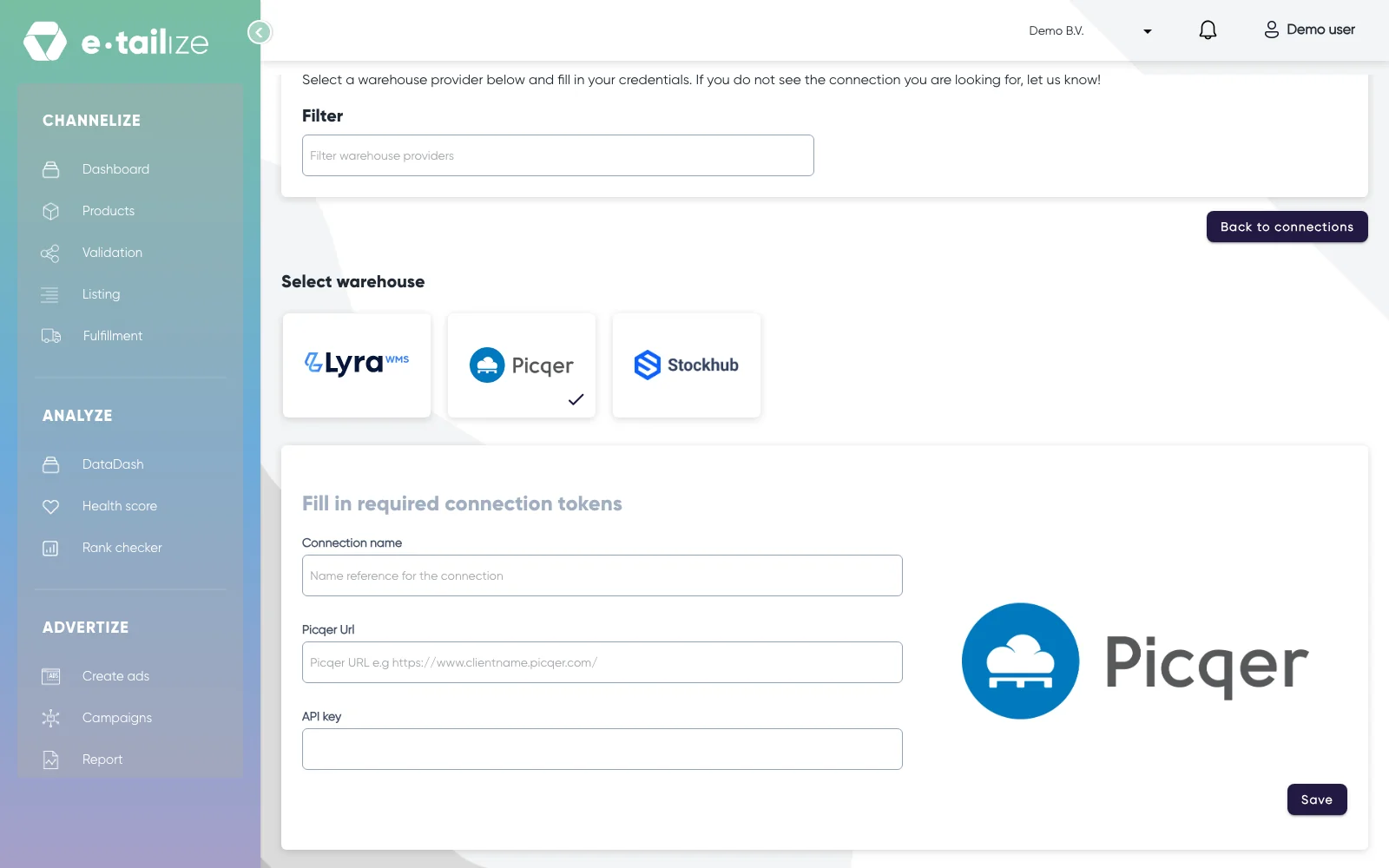The width and height of the screenshot is (1389, 868).
Task: Click the Campaigns network icon
Action: 51,718
